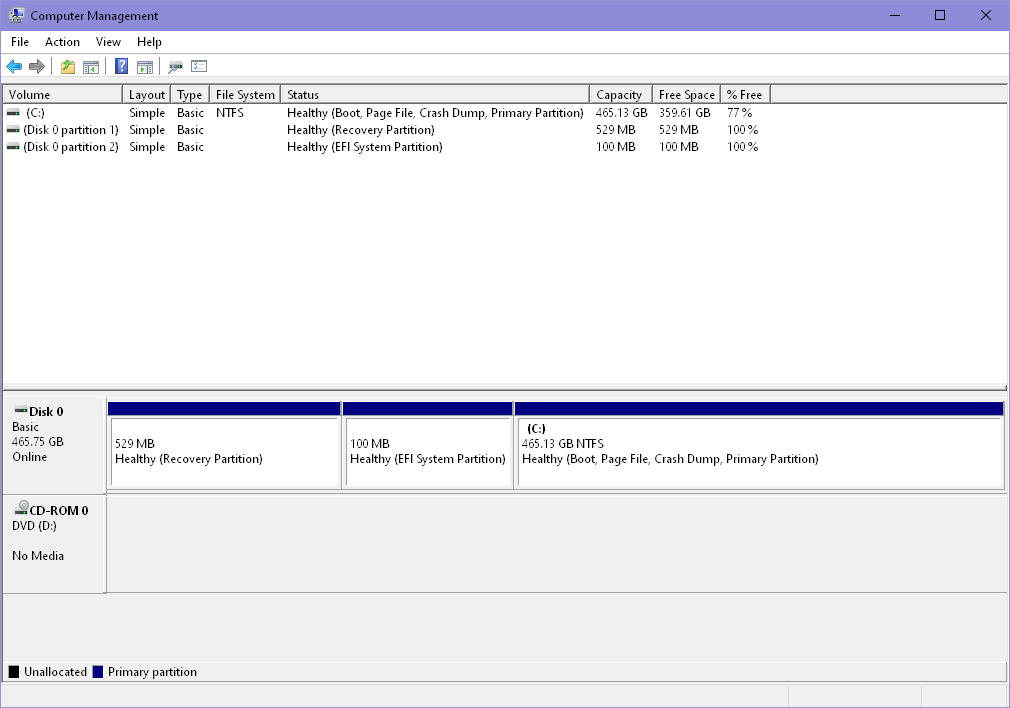
Task: Click the drive icon of Disk 0 partition 2
Action: [x=13, y=147]
